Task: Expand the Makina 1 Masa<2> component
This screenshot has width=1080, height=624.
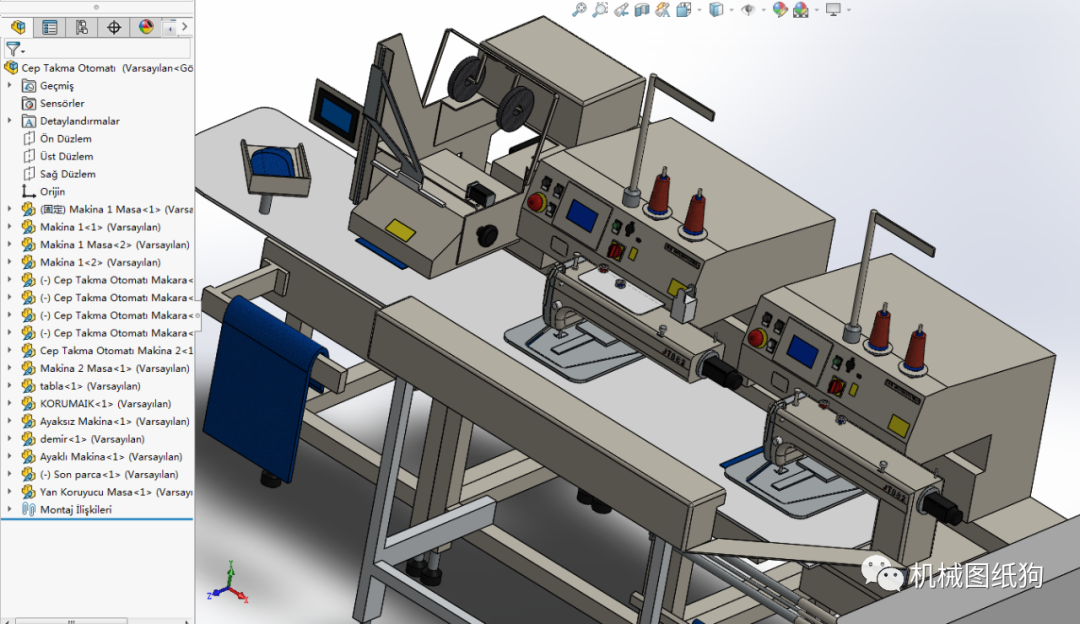Action: pos(9,245)
